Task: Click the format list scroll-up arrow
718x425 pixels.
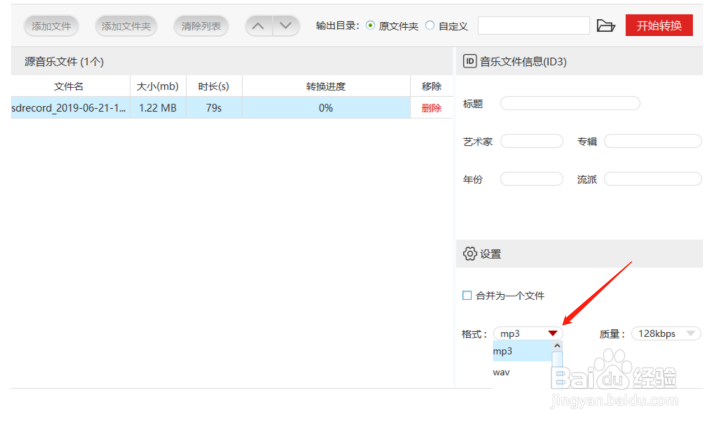Action: (x=557, y=346)
